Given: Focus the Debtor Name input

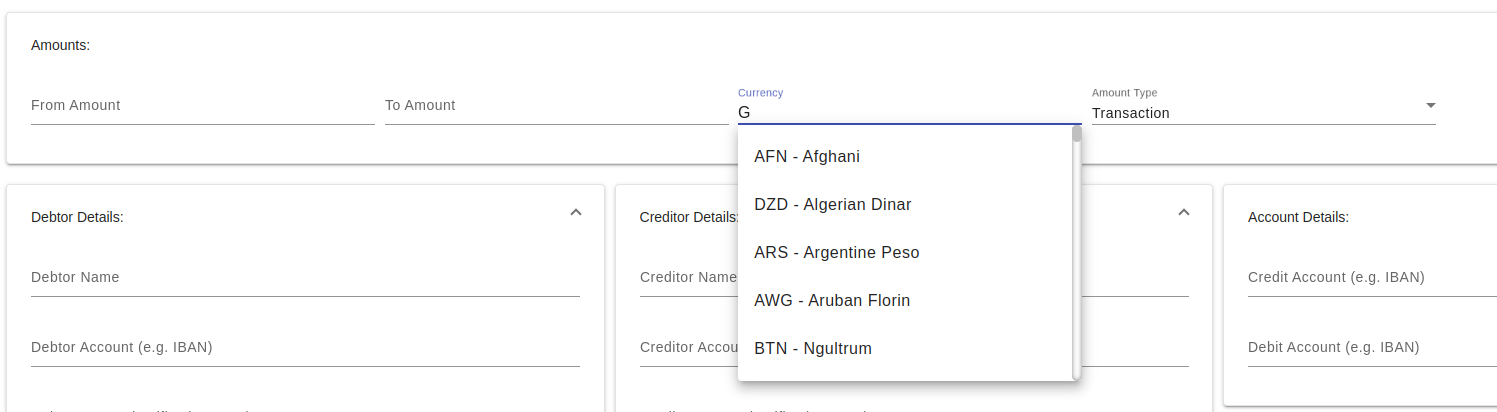Looking at the screenshot, I should [305, 278].
